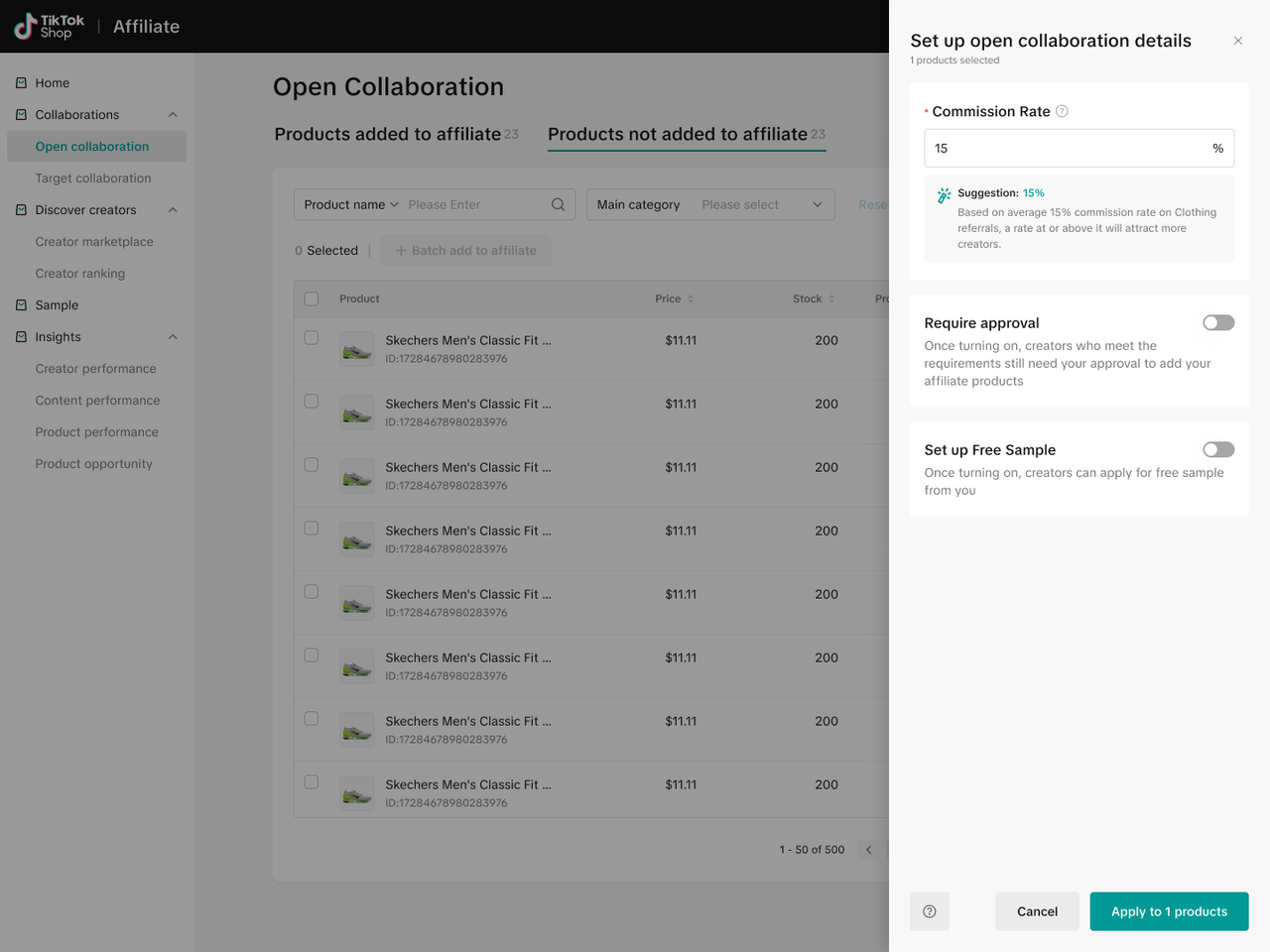Viewport: 1270px width, 952px height.
Task: Click the help icon beside Cancel
Action: [x=929, y=911]
